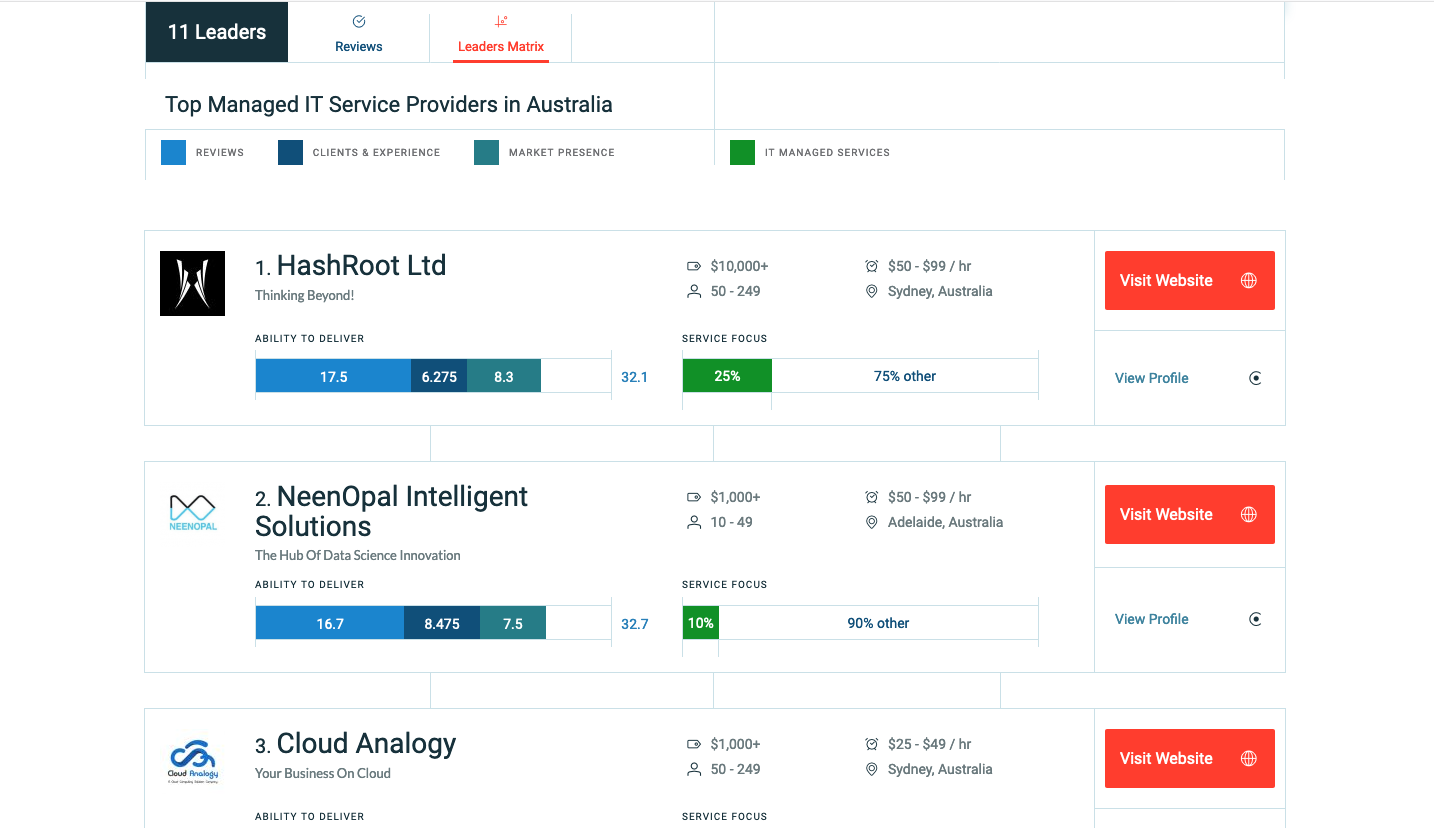Click Cloud Analogy $1,000+ tag icon
Screen dimensions: 1434x828
point(694,744)
